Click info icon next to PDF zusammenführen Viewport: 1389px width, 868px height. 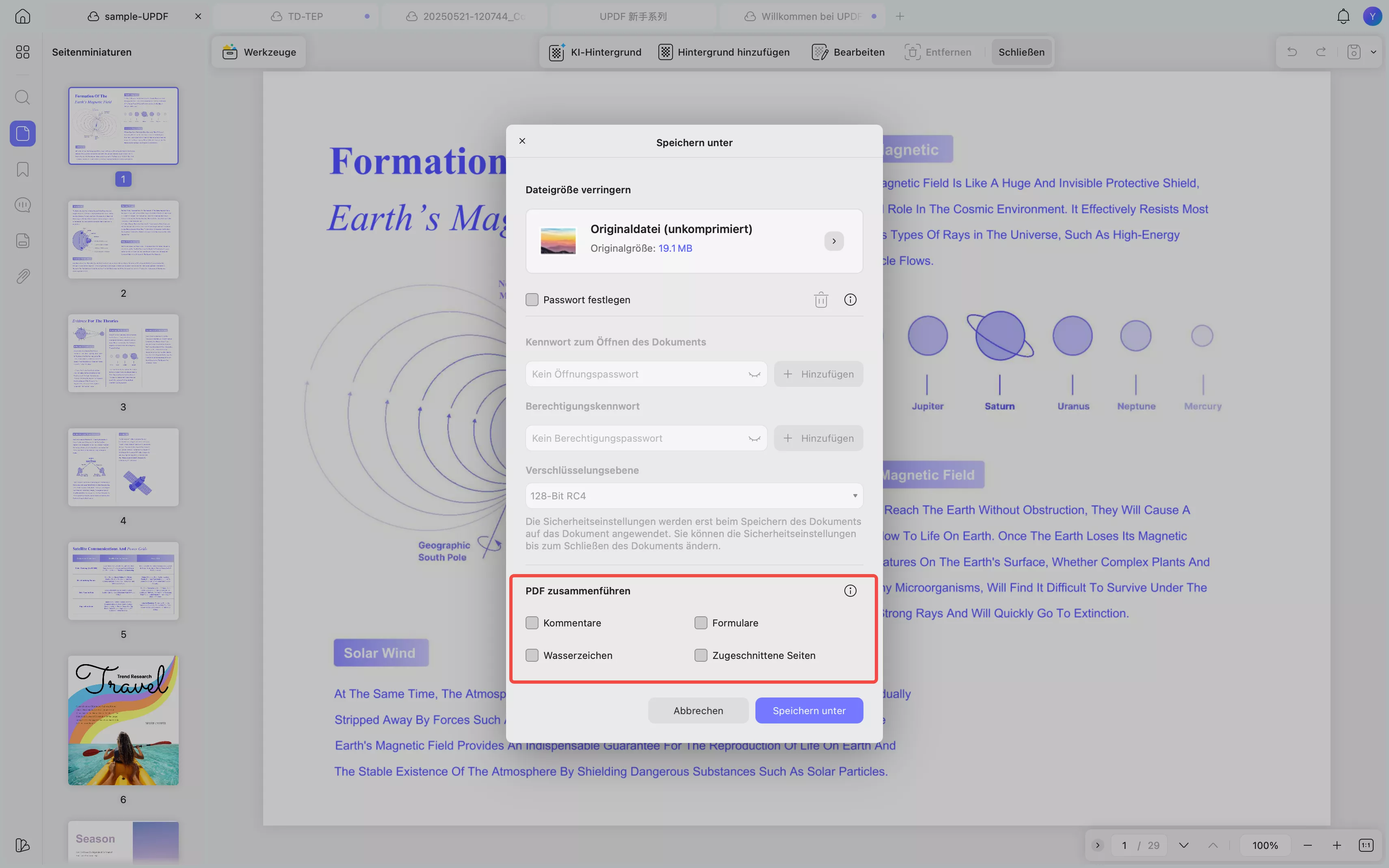pyautogui.click(x=850, y=591)
